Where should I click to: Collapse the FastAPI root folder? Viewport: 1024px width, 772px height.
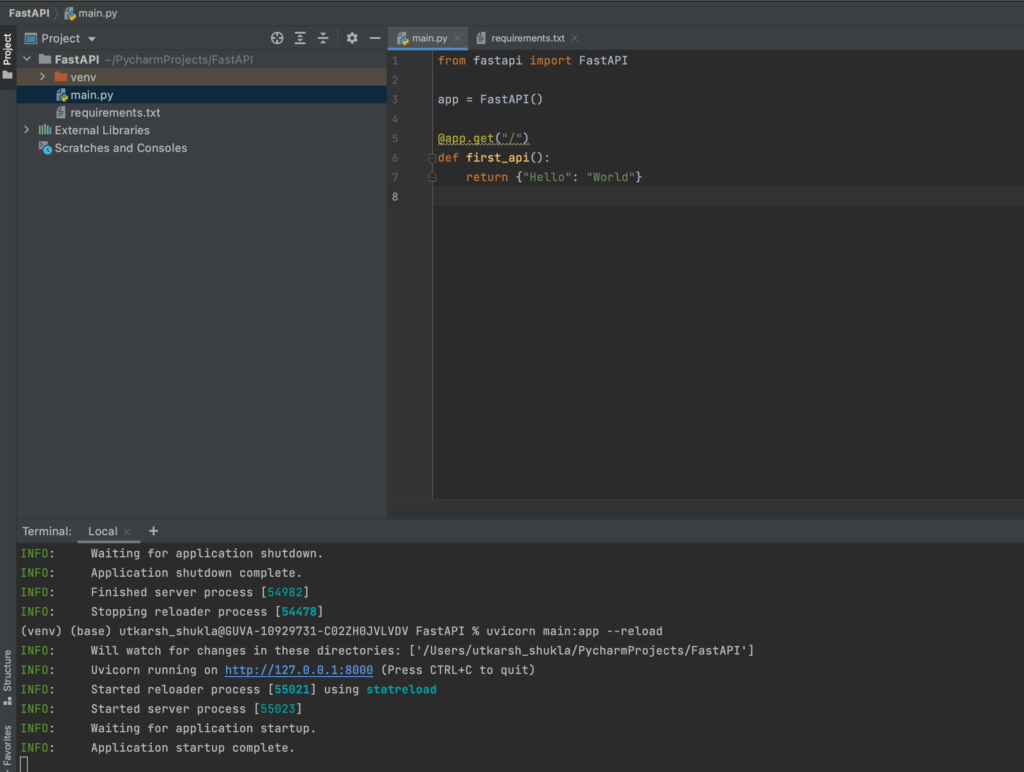(27, 59)
